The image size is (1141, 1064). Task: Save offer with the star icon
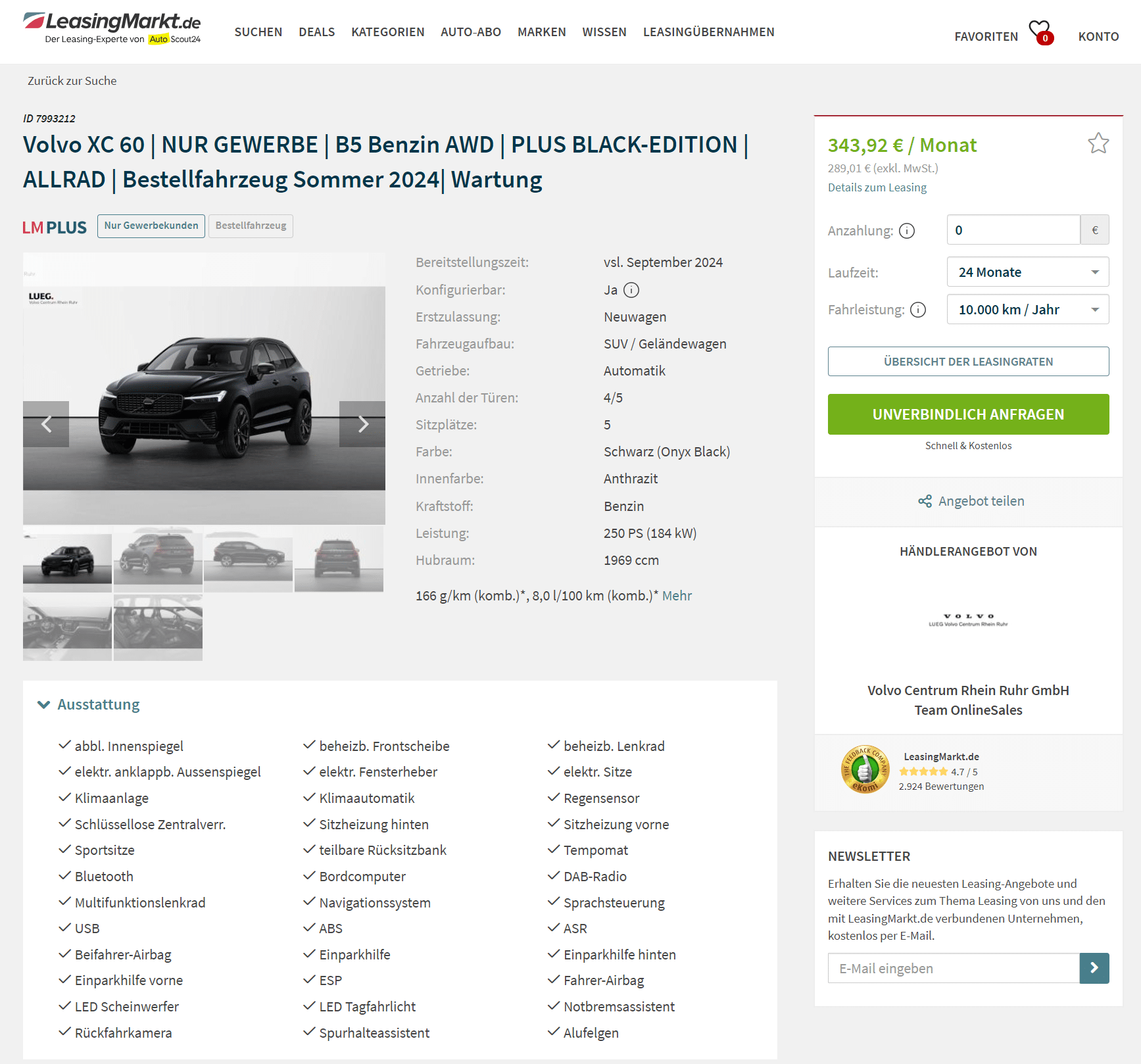(x=1098, y=143)
